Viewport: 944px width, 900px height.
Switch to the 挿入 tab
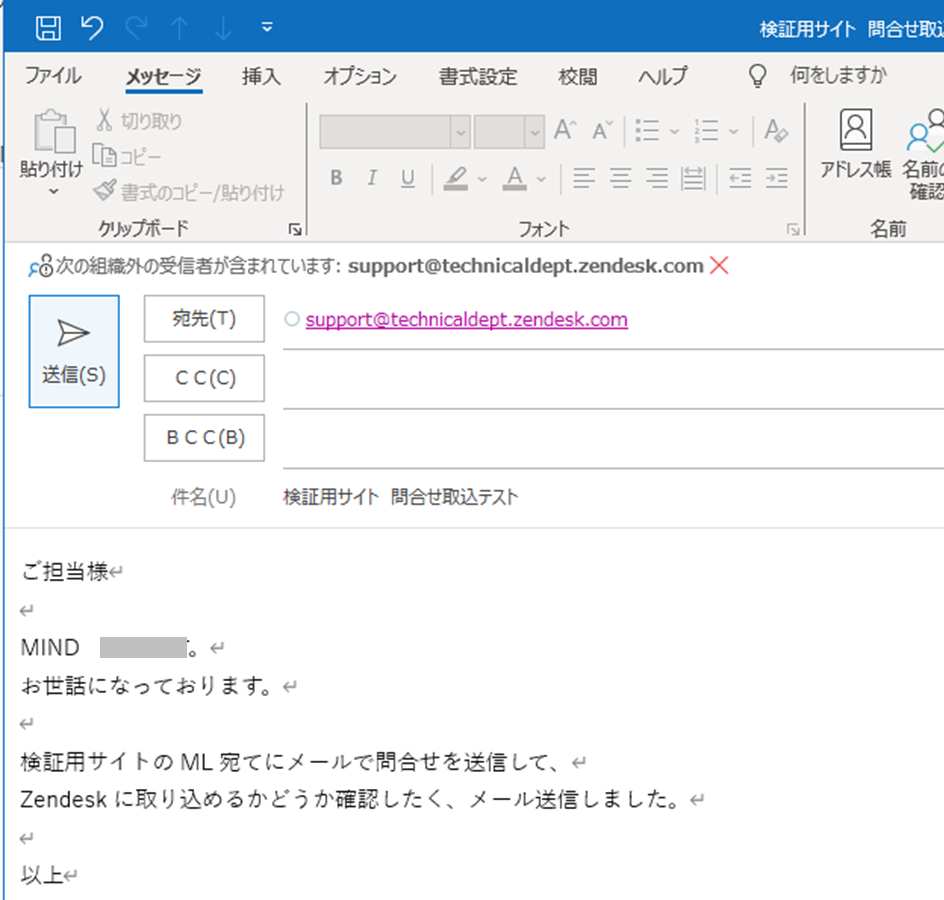click(x=262, y=76)
